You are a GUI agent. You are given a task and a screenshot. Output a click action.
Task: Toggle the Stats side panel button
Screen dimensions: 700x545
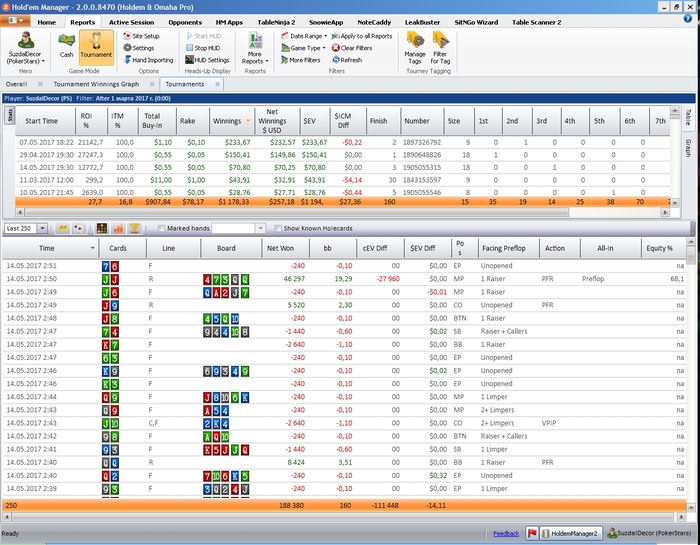tap(9, 115)
